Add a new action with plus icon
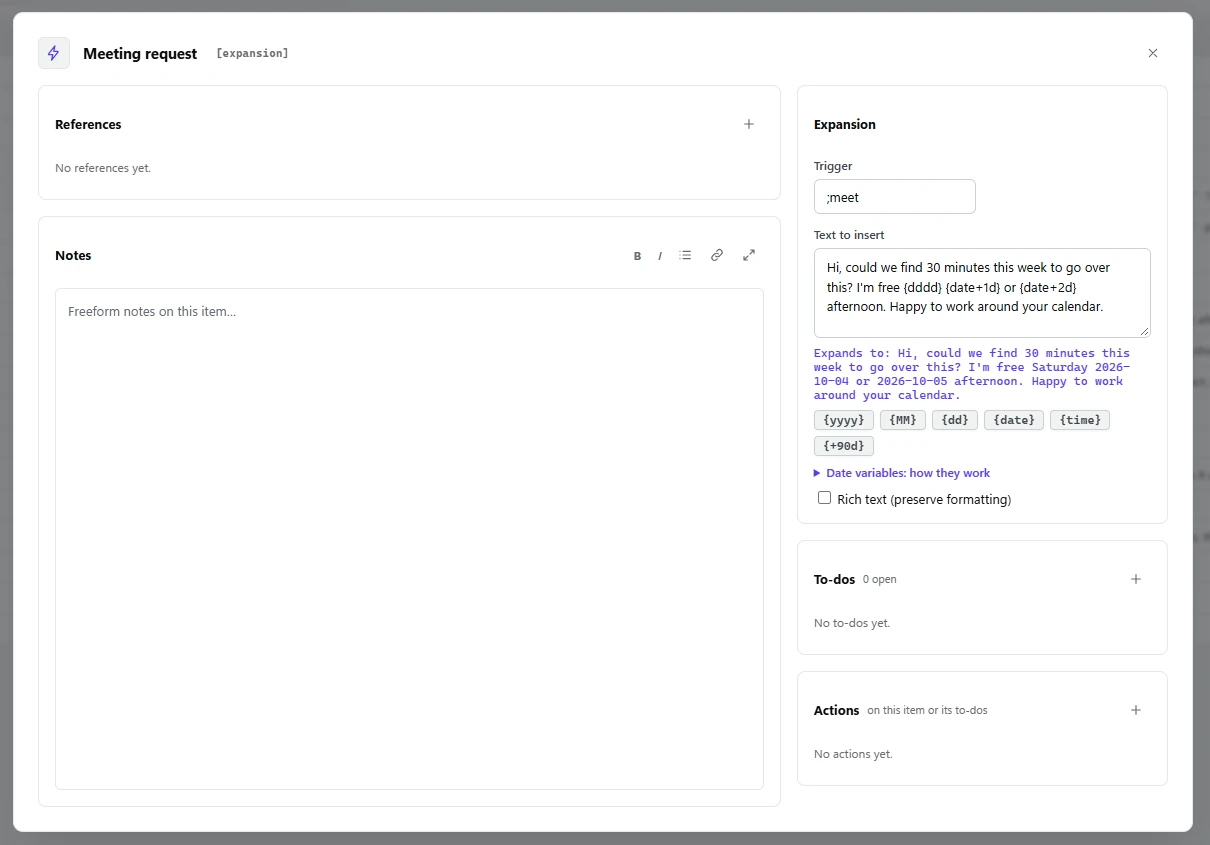The height and width of the screenshot is (845, 1210). (x=1136, y=710)
